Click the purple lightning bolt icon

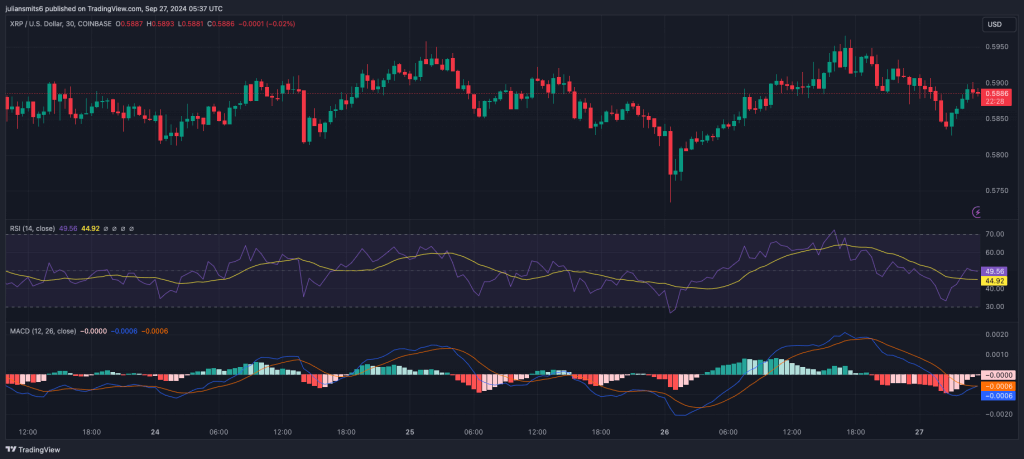[x=977, y=212]
